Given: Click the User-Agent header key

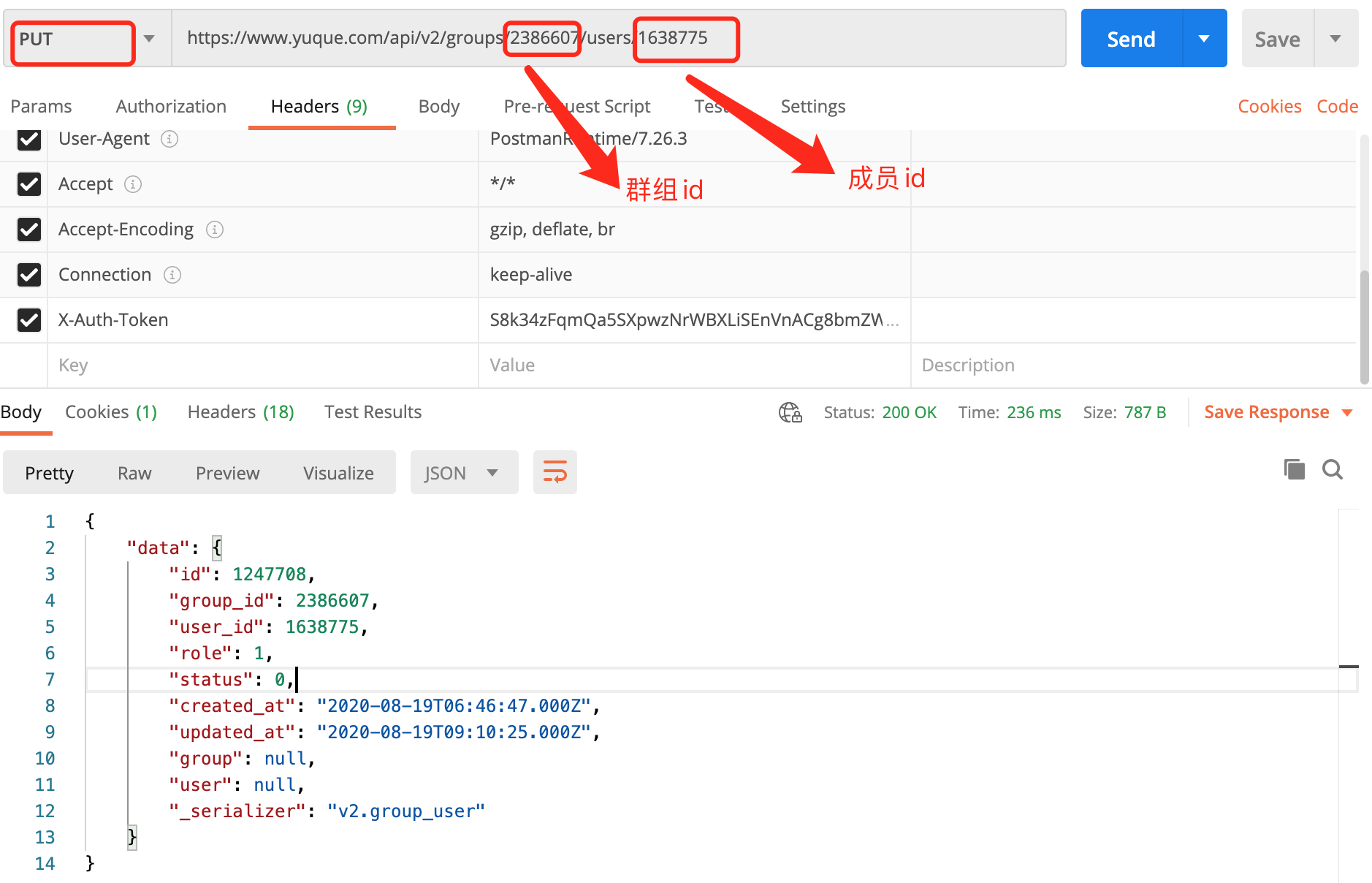Looking at the screenshot, I should [x=104, y=139].
